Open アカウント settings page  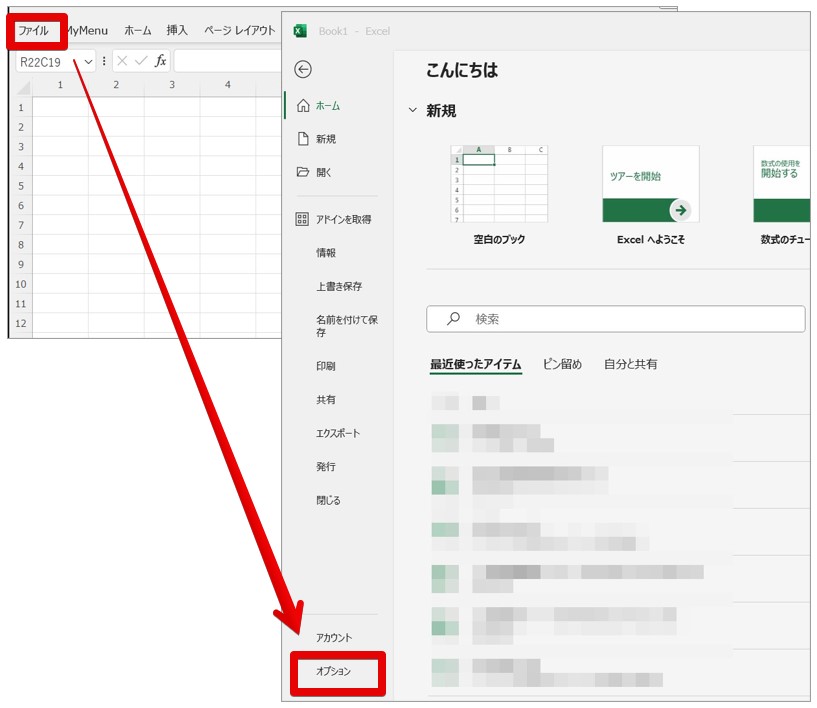[x=334, y=638]
